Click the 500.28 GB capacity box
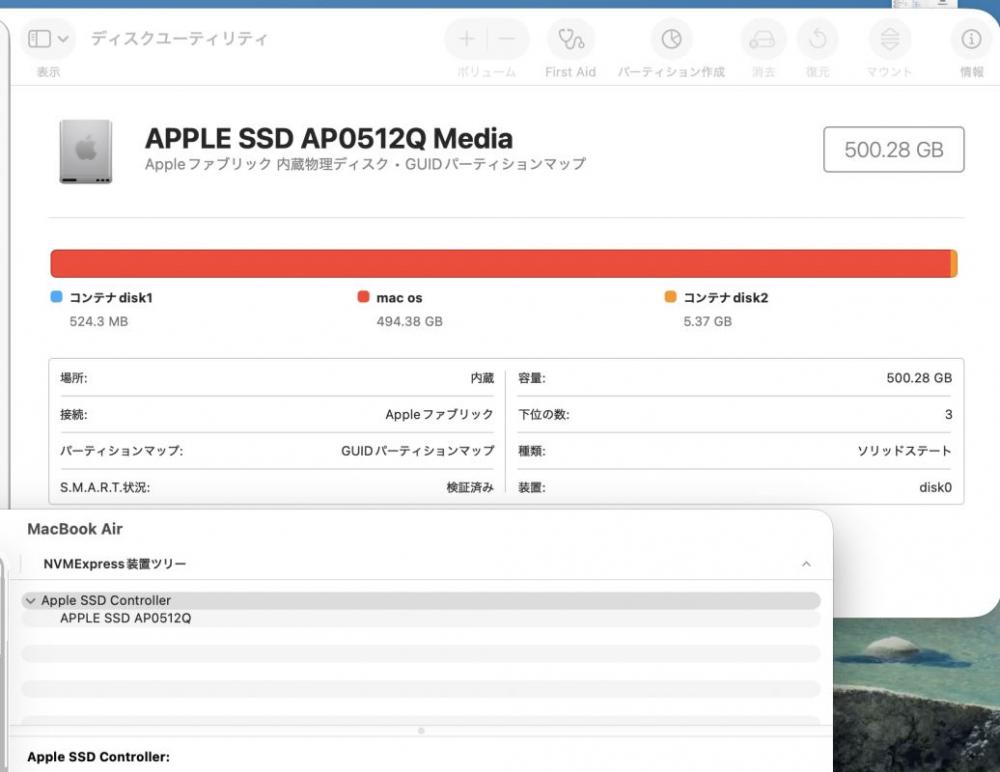The image size is (1000, 772). tap(893, 150)
